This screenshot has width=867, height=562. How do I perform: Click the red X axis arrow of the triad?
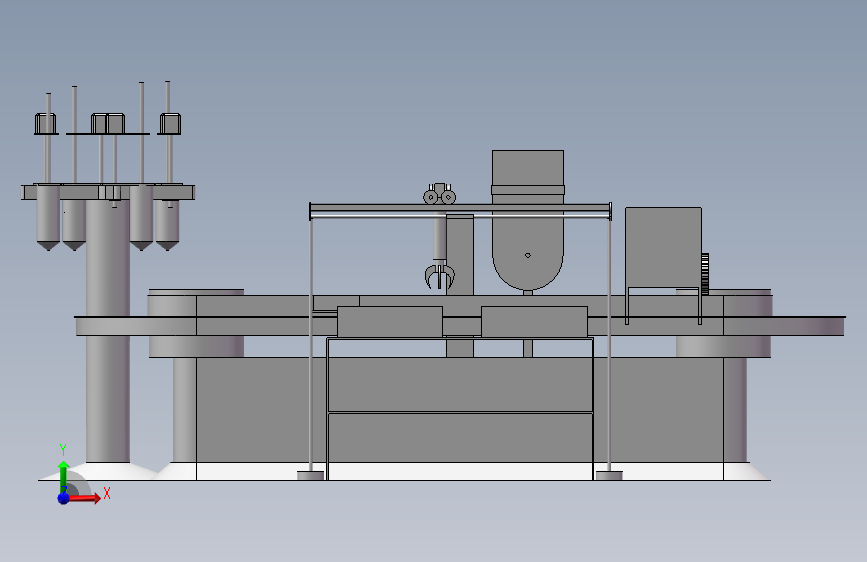click(86, 498)
